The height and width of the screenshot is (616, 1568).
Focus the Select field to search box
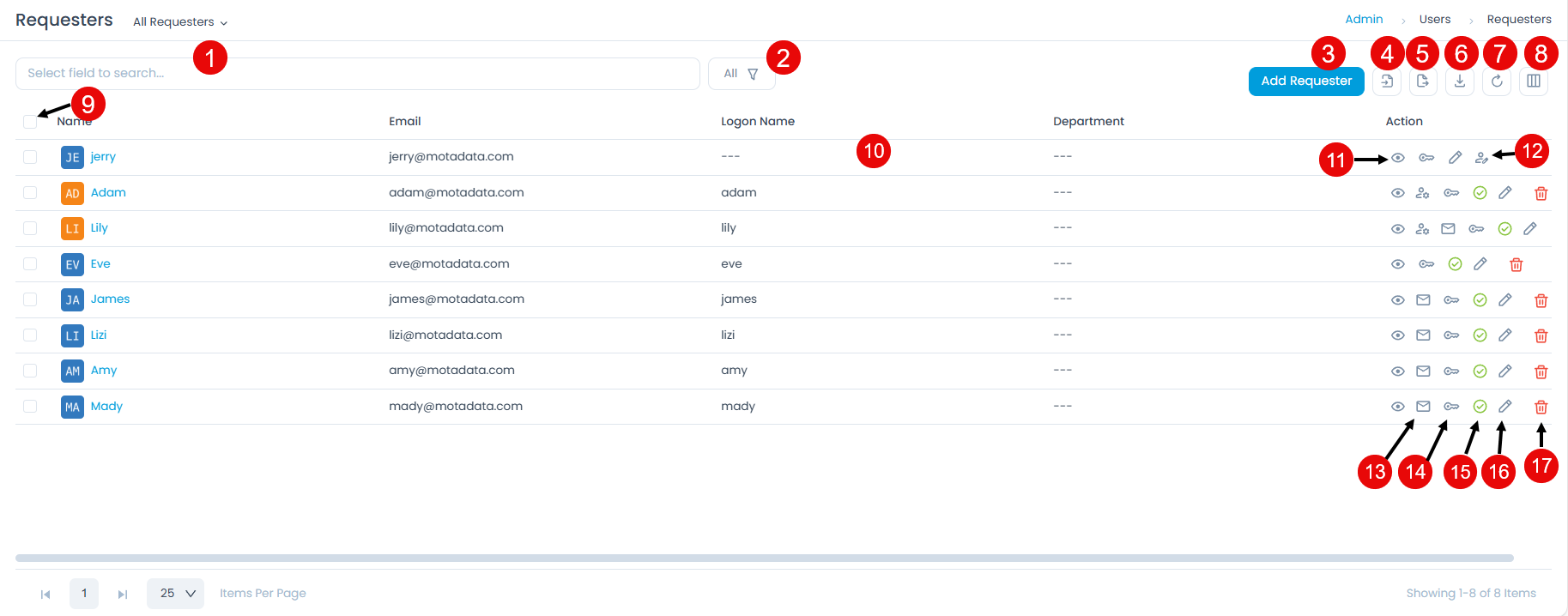click(x=358, y=74)
